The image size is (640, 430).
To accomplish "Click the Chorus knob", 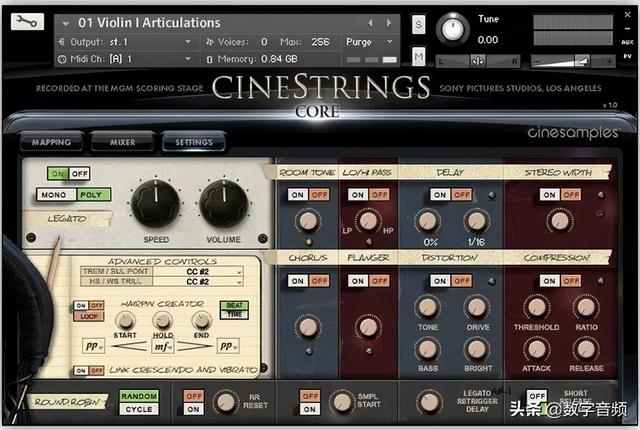I will [308, 327].
